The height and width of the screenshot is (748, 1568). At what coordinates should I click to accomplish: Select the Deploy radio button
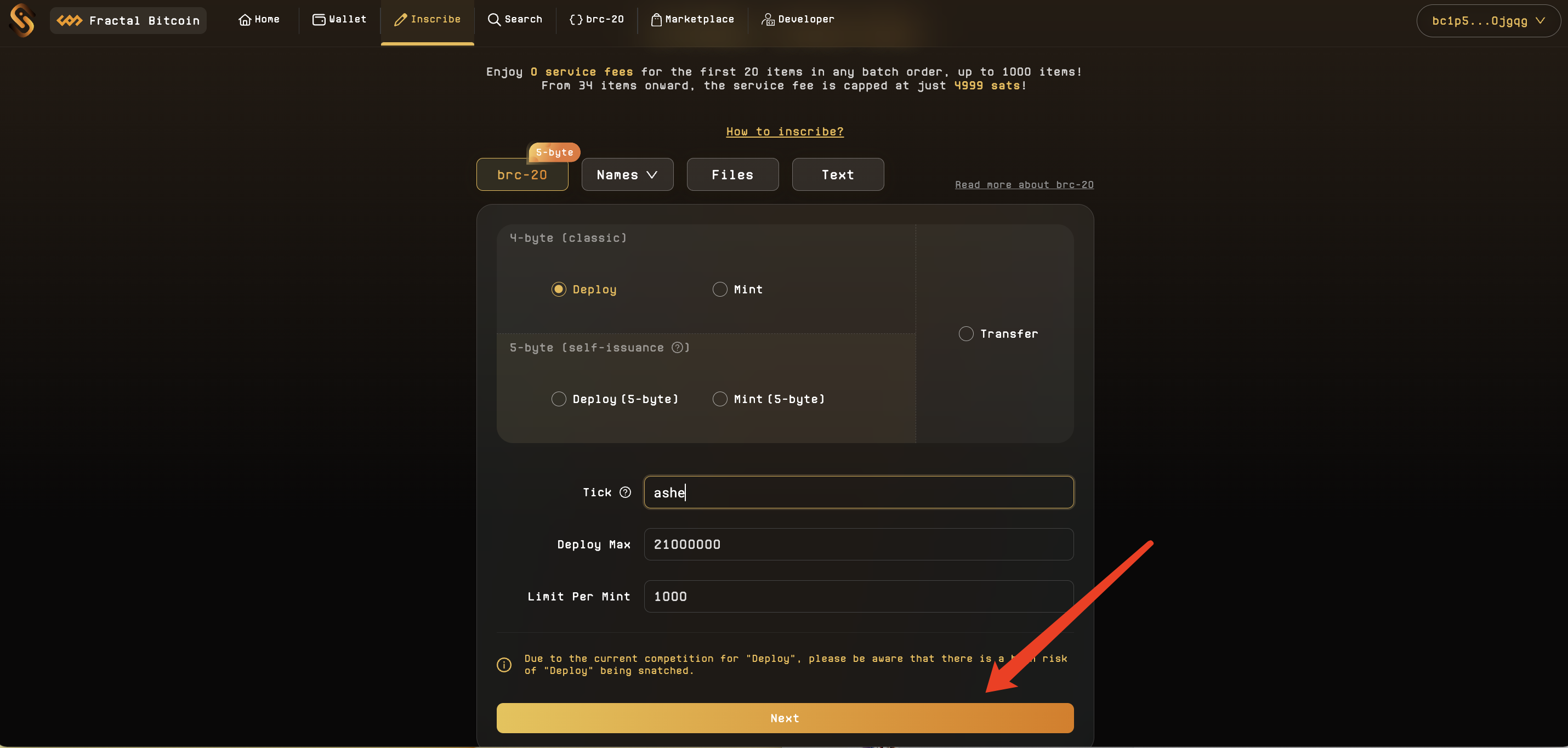pyautogui.click(x=558, y=290)
